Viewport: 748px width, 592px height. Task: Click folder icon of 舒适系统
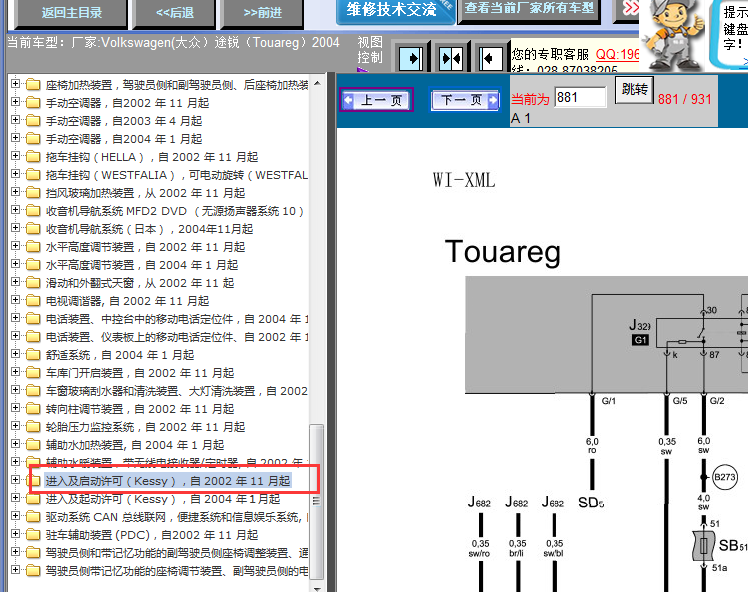(33, 354)
